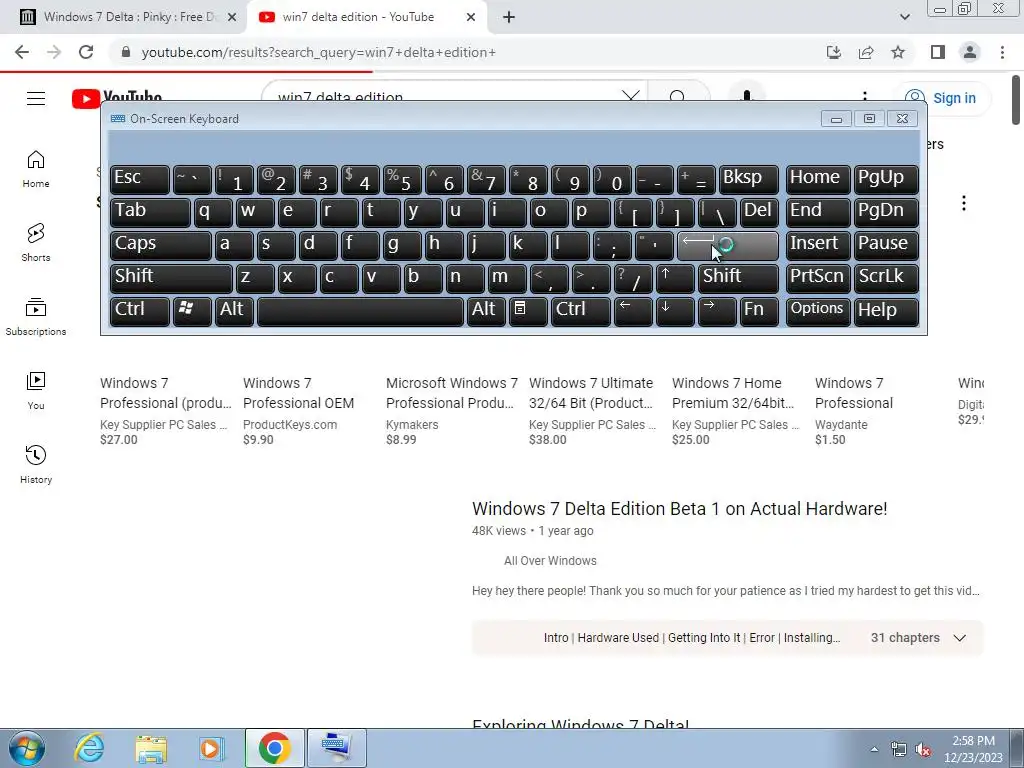This screenshot has height=768, width=1024.
Task: Toggle the left Ctrl key
Action: click(140, 311)
